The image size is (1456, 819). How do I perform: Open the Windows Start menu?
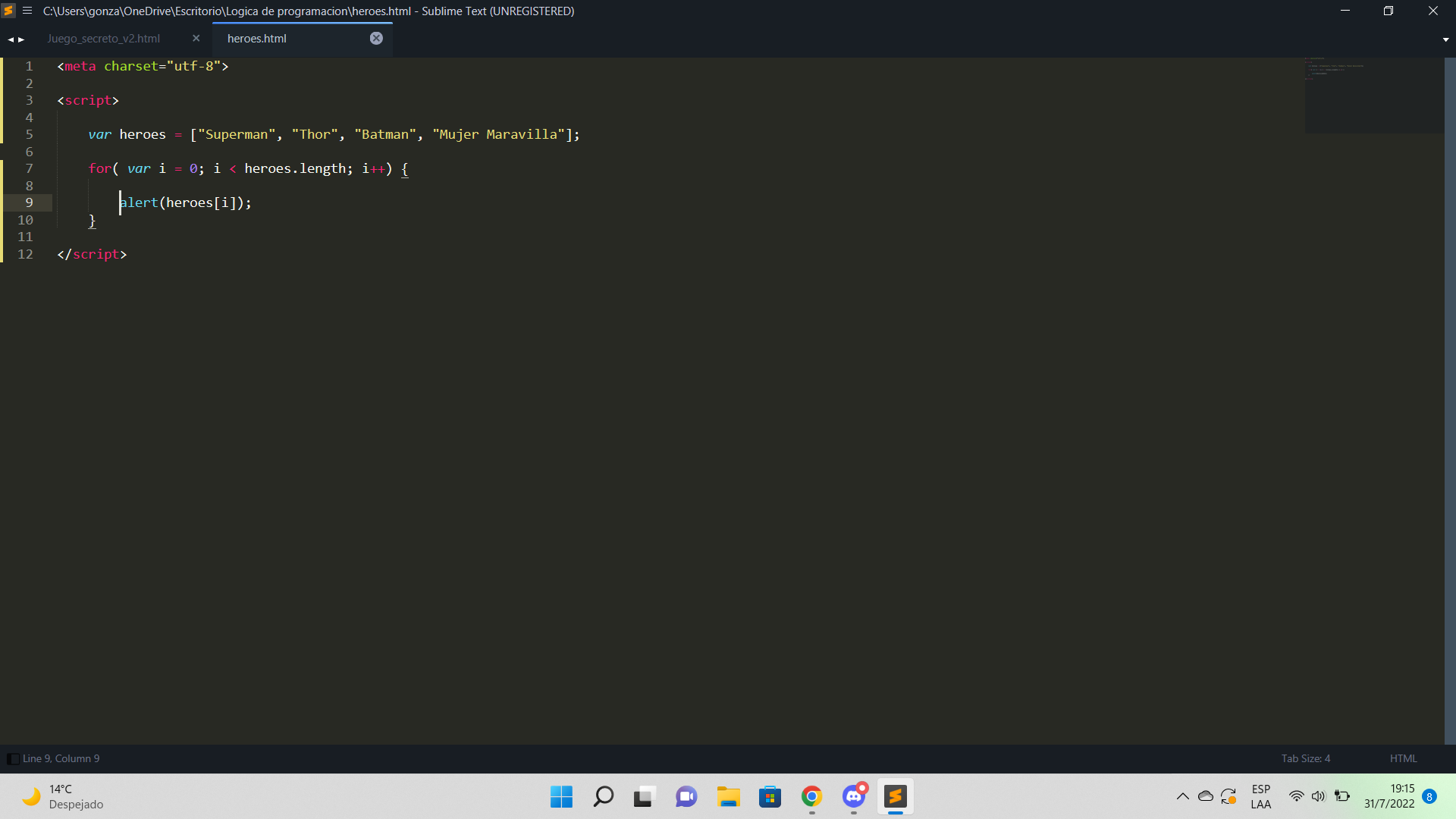click(x=561, y=796)
